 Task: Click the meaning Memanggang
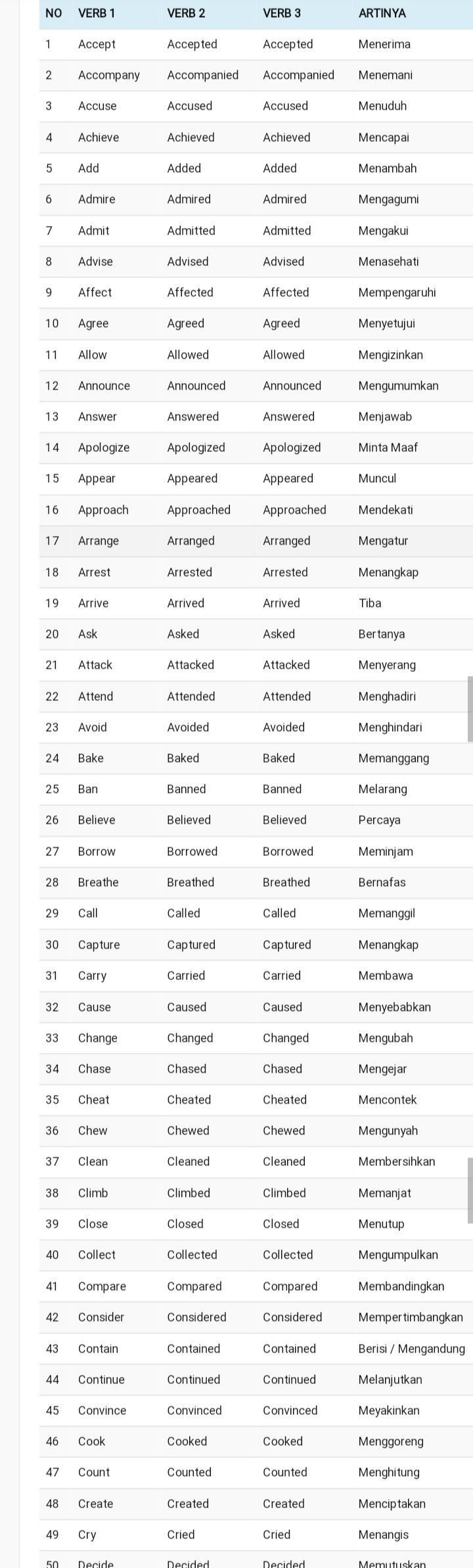tap(394, 758)
